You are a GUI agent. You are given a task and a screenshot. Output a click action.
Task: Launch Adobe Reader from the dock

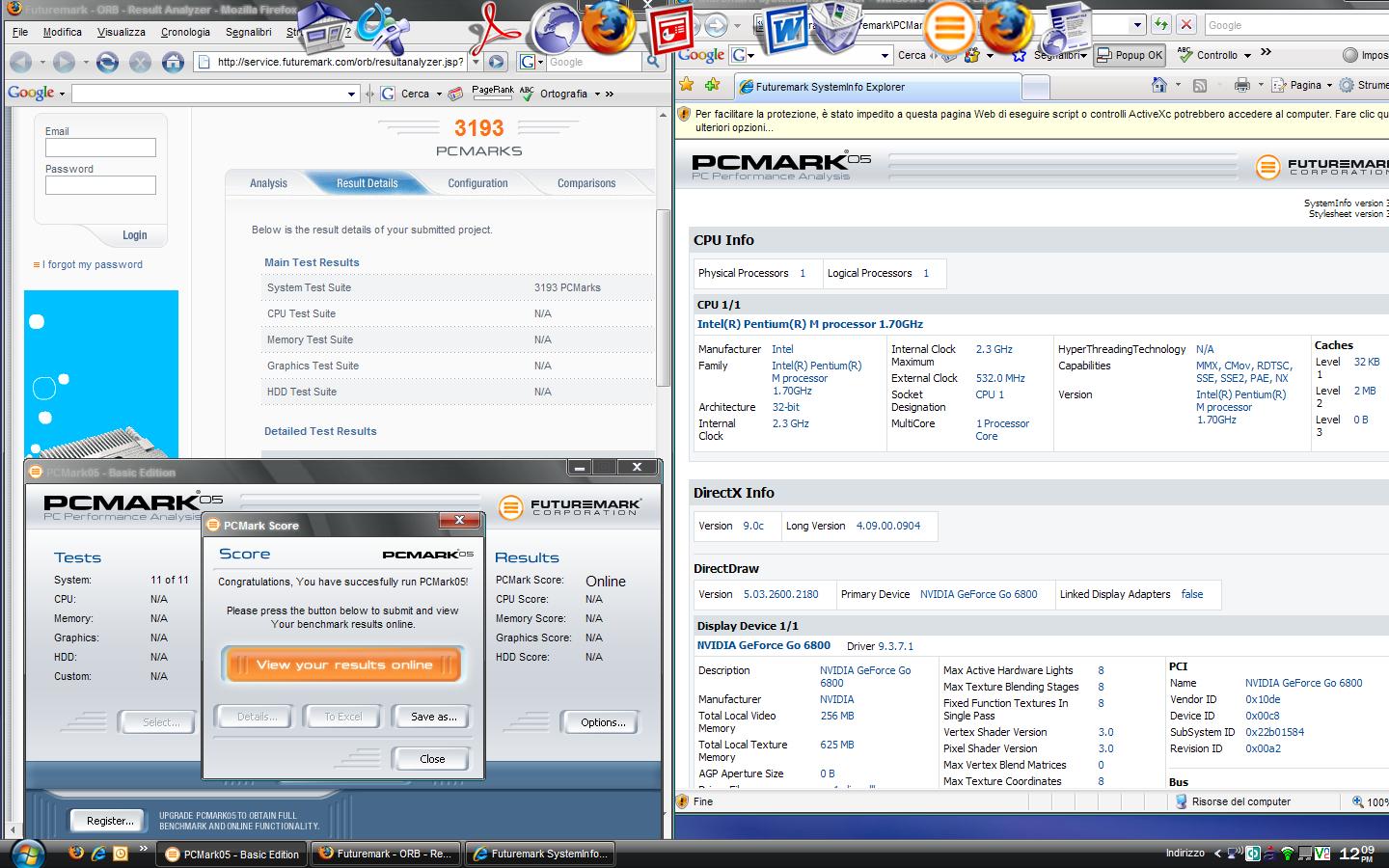tap(494, 29)
